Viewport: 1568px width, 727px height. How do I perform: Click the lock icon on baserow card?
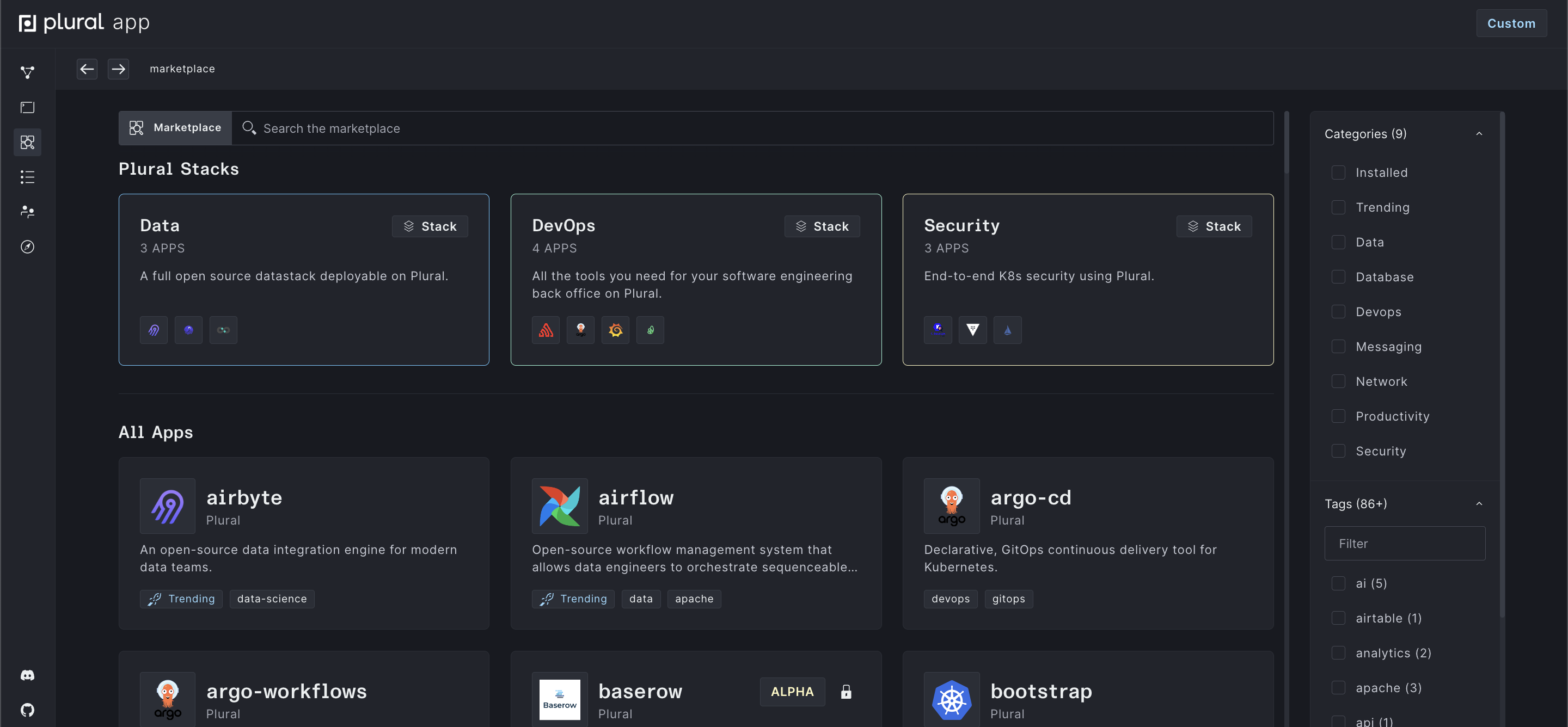(846, 692)
